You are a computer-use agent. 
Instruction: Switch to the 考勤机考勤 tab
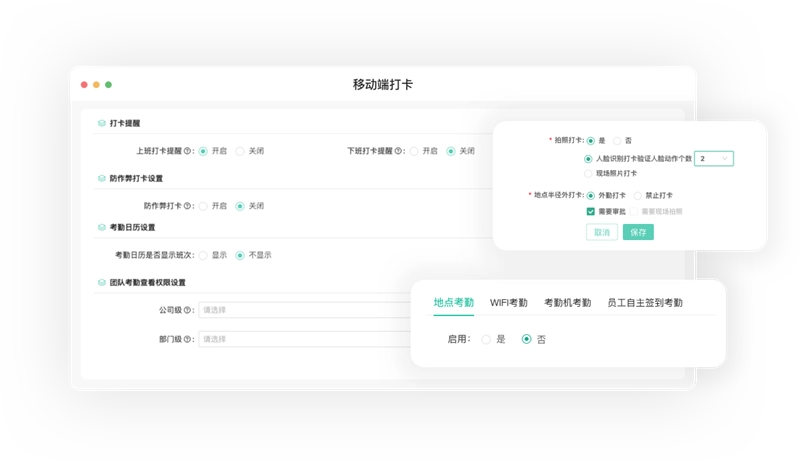click(567, 303)
